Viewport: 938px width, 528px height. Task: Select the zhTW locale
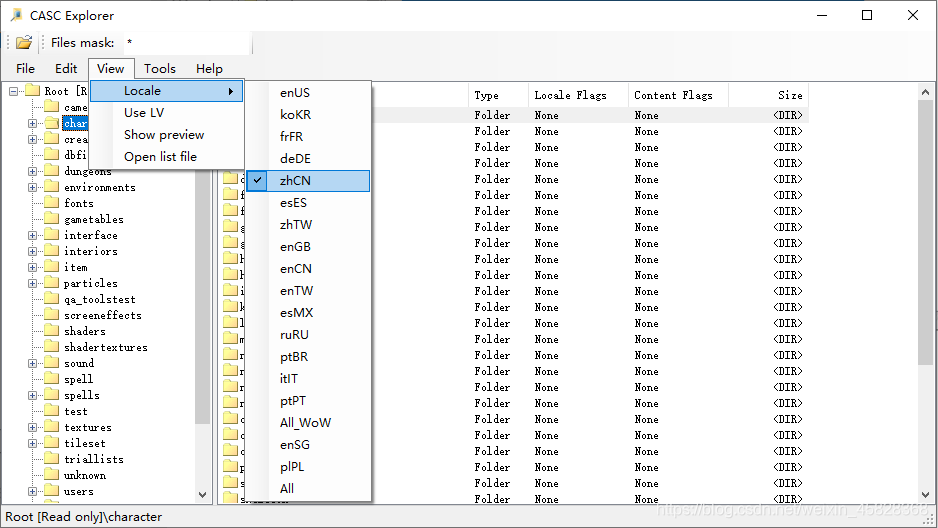pos(308,224)
